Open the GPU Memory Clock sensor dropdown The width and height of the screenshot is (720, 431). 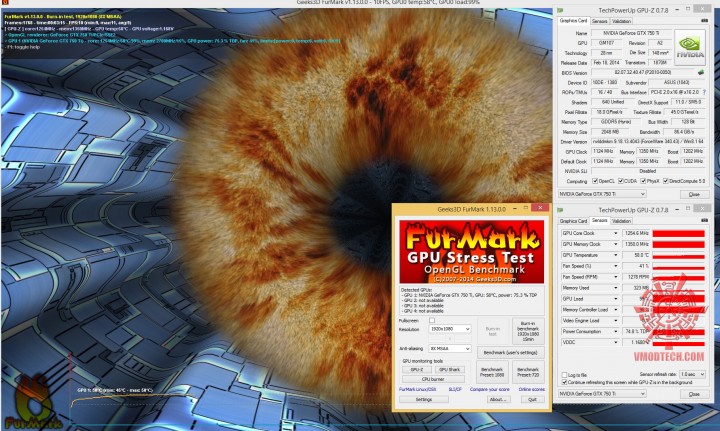coord(615,244)
